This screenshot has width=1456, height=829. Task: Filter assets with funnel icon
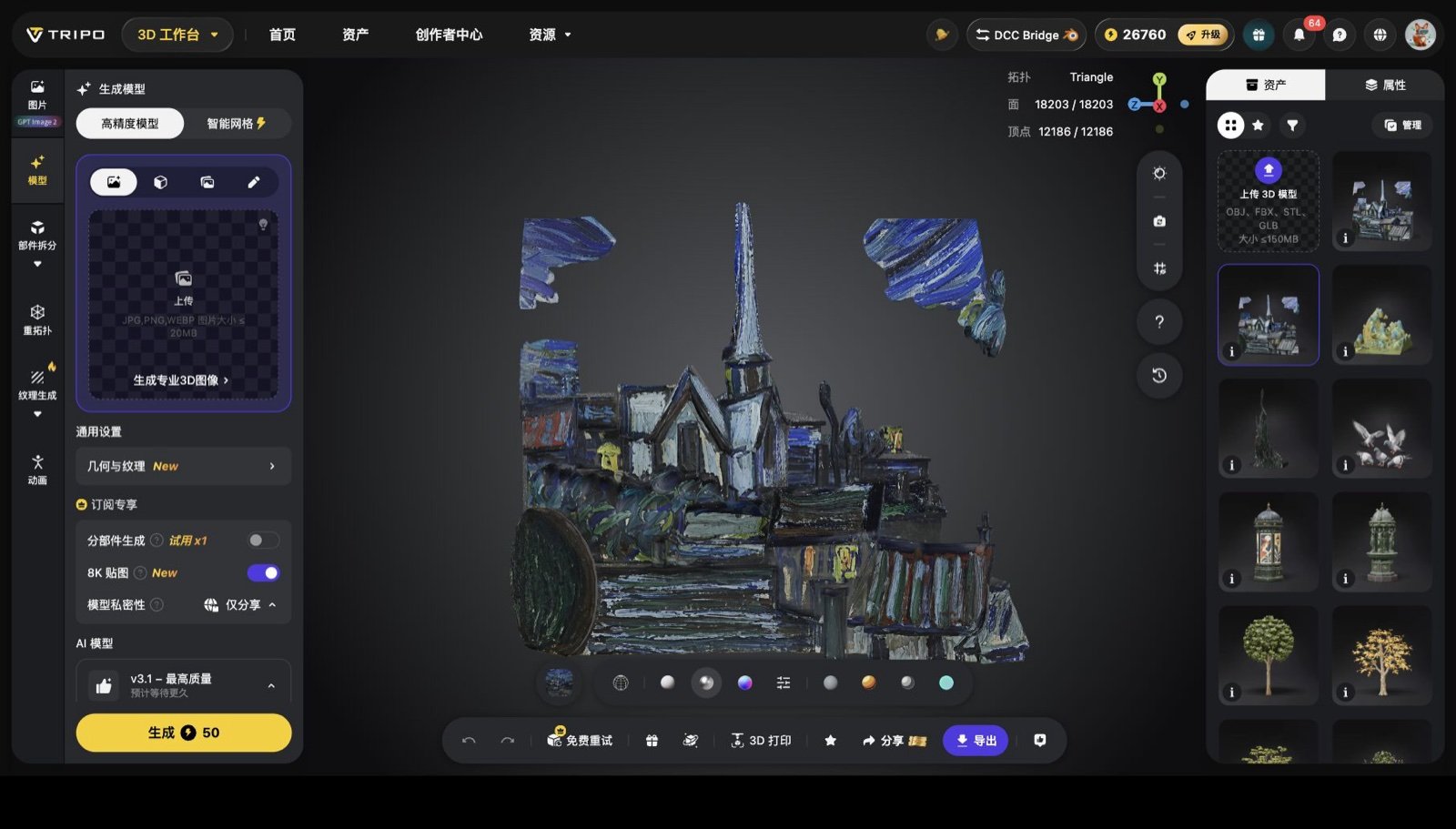(1292, 126)
